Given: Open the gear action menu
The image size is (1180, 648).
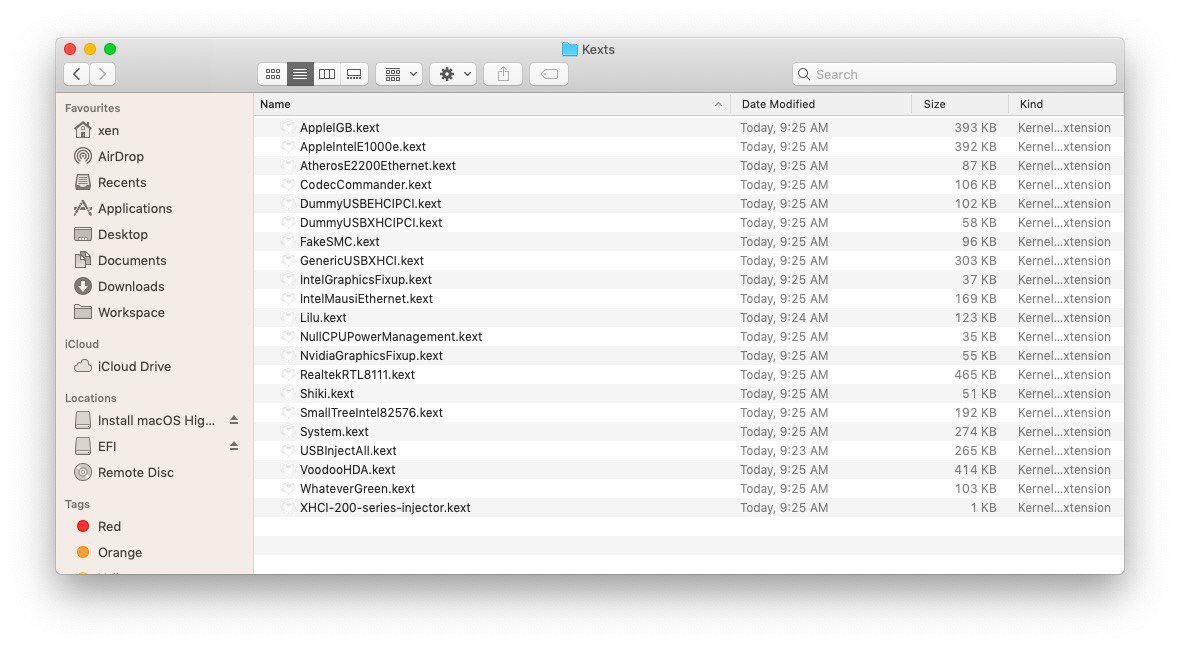Looking at the screenshot, I should tap(453, 74).
